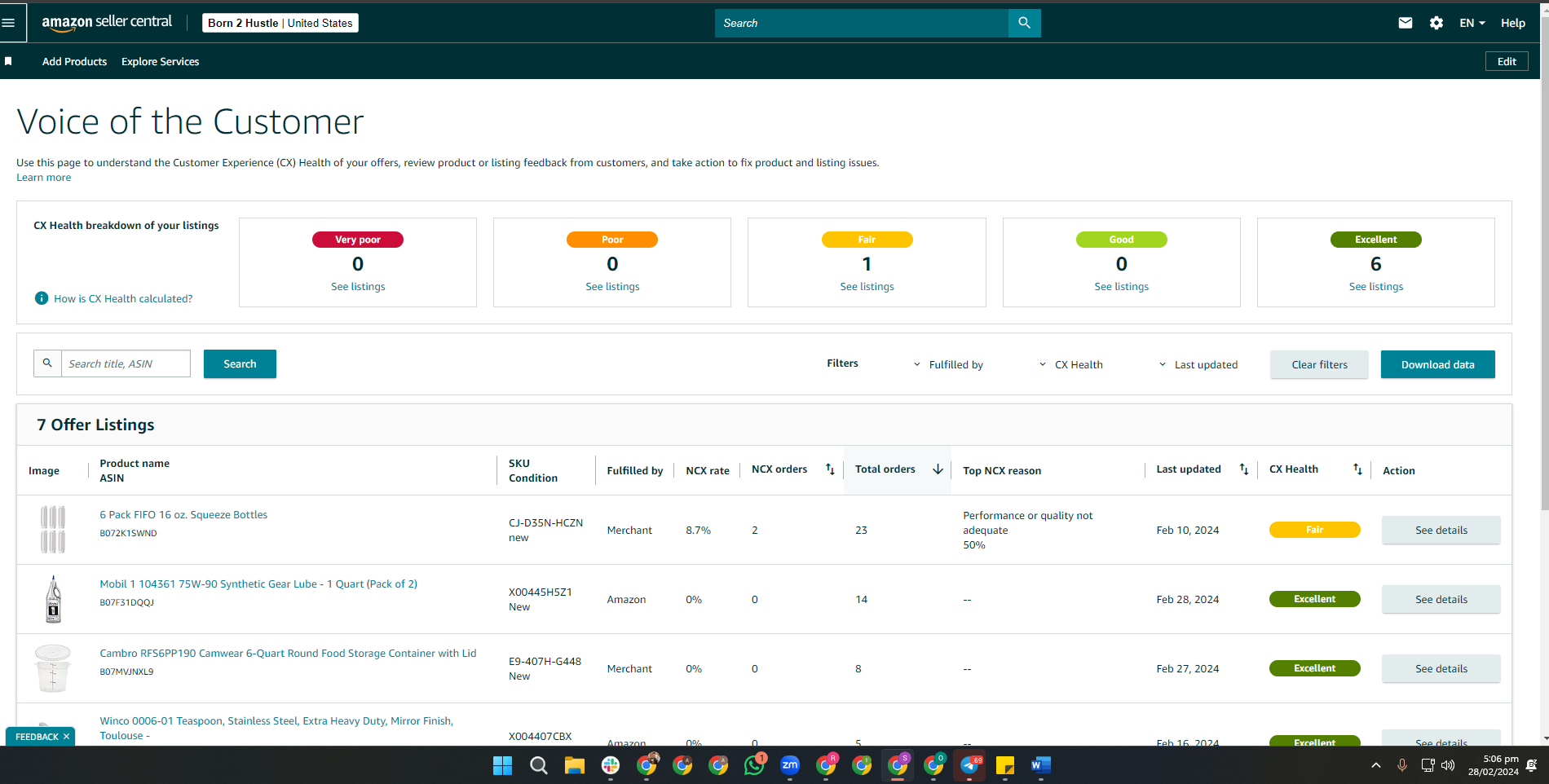Sort the Last updated column
Screen dimensions: 1549x784
click(x=1244, y=469)
